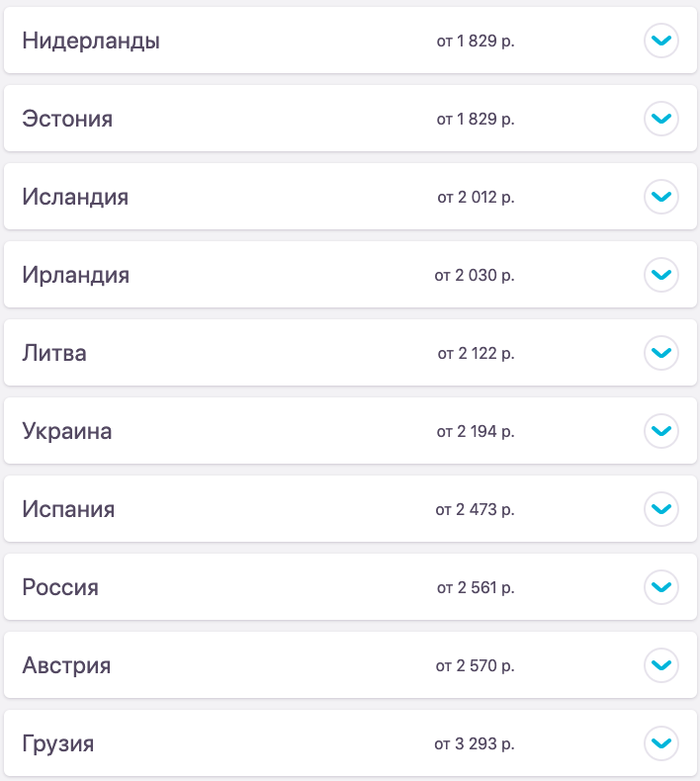Click the Эстония country label
700x781 pixels.
(x=67, y=119)
